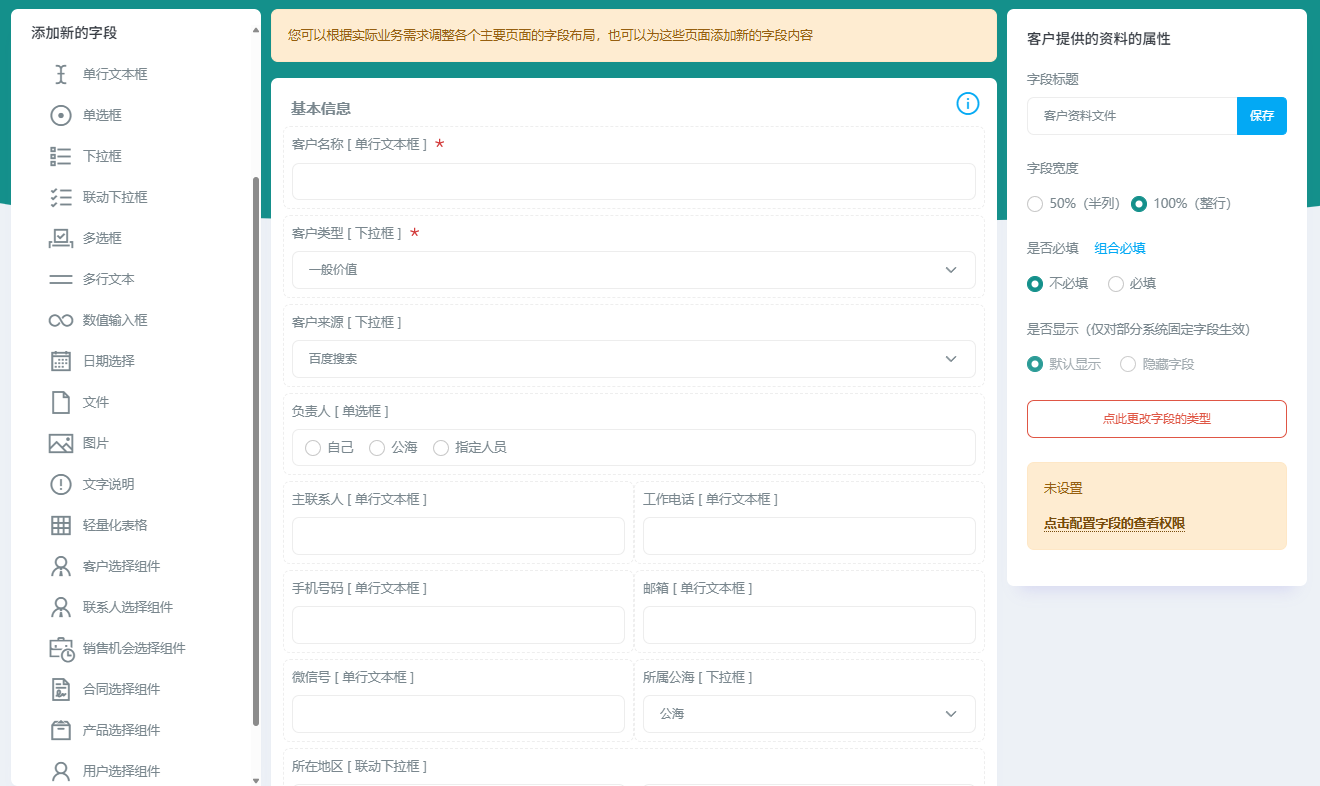Select the 多选框 icon

pyautogui.click(x=61, y=238)
